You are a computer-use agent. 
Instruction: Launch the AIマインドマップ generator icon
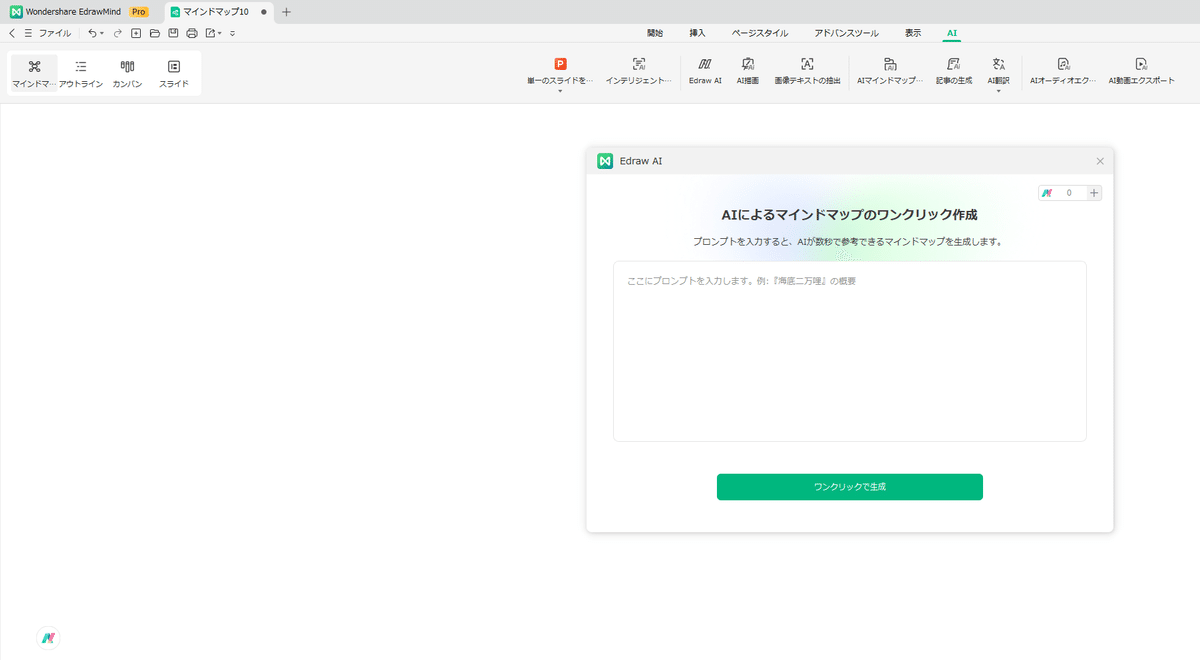click(890, 70)
